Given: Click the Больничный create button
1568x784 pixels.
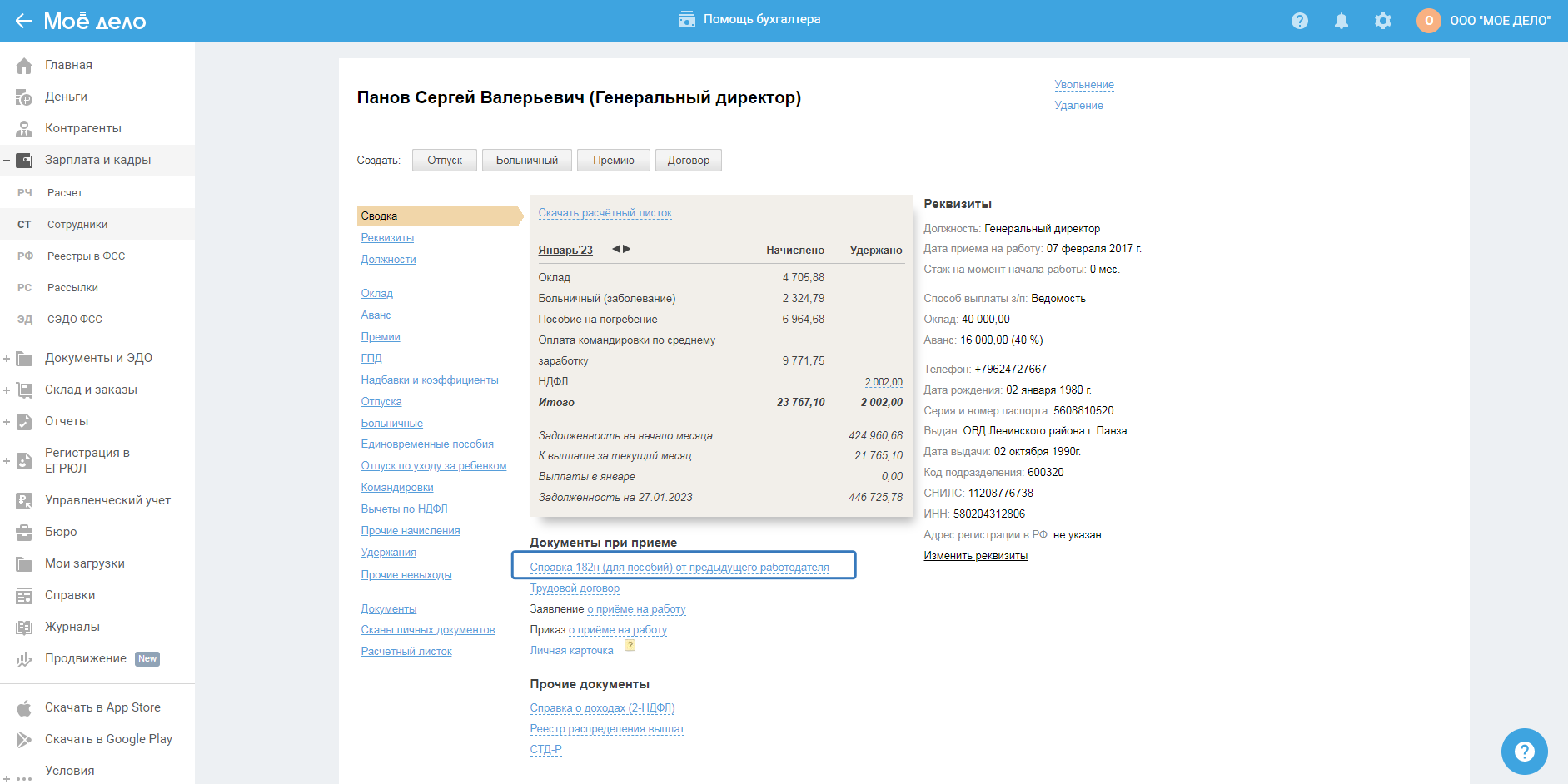Looking at the screenshot, I should tap(526, 161).
